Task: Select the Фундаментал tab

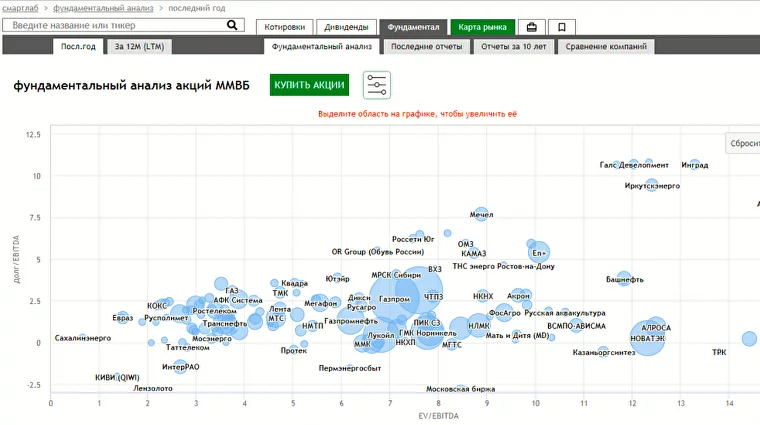Action: tap(414, 27)
